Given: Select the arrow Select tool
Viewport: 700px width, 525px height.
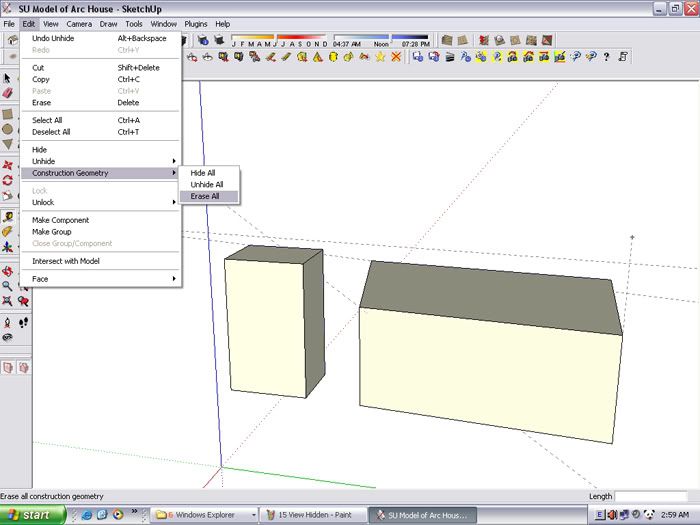Looking at the screenshot, I should [x=7, y=78].
